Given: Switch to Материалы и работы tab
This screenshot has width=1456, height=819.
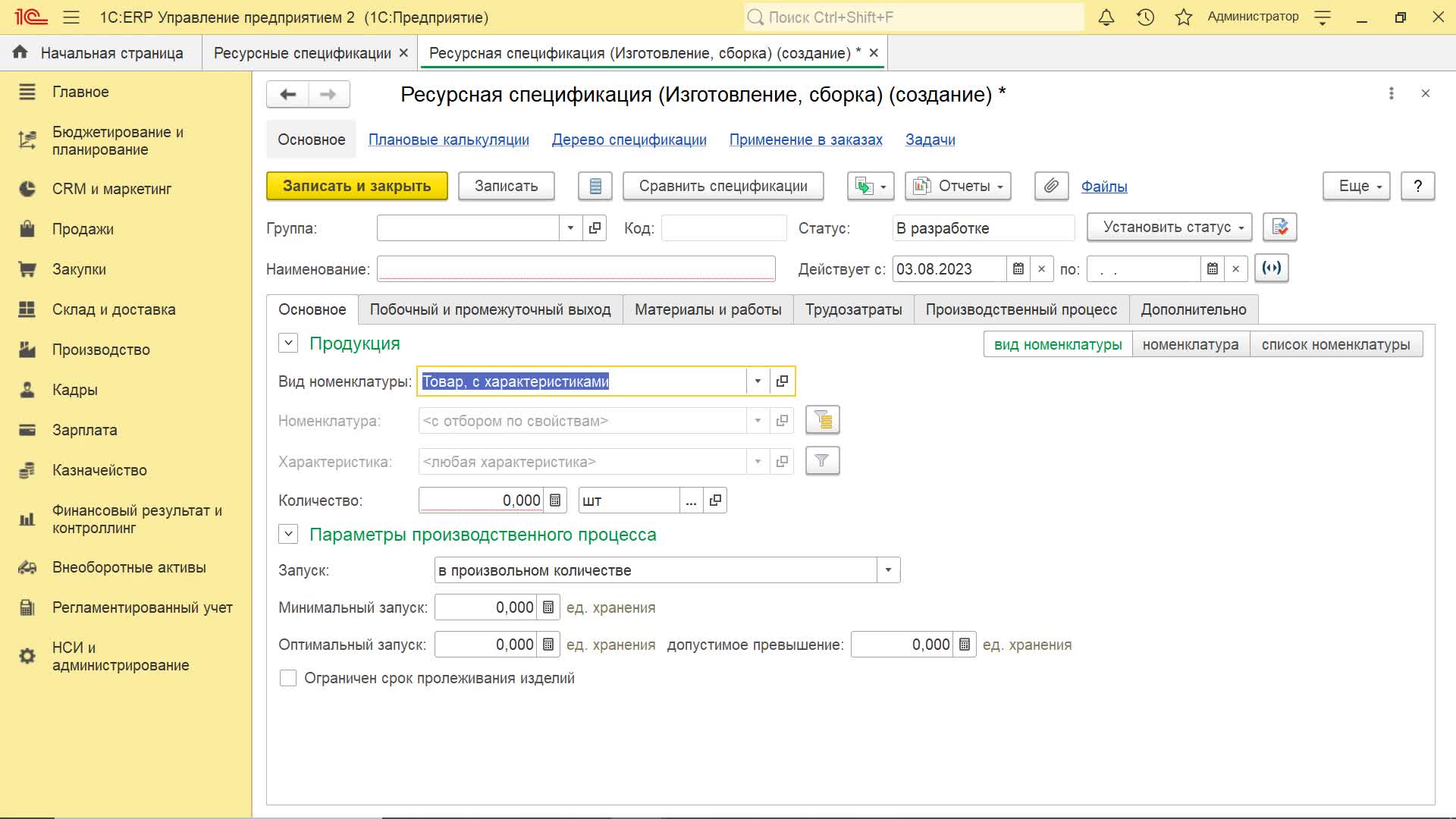Looking at the screenshot, I should [x=708, y=309].
